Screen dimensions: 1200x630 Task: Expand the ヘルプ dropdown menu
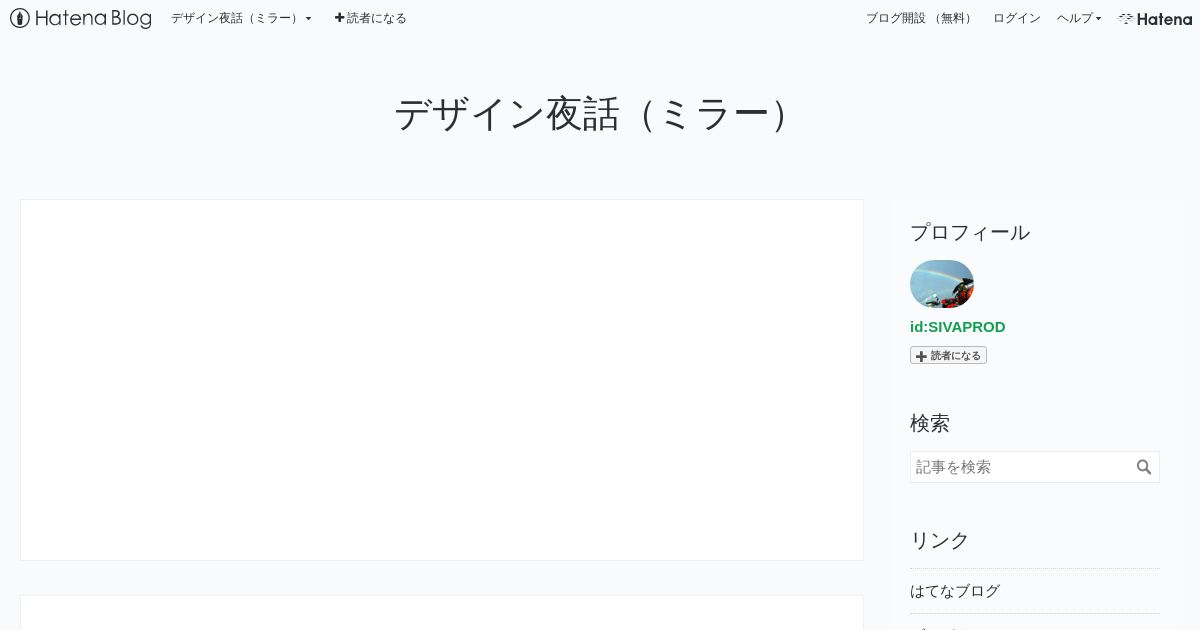[x=1079, y=18]
